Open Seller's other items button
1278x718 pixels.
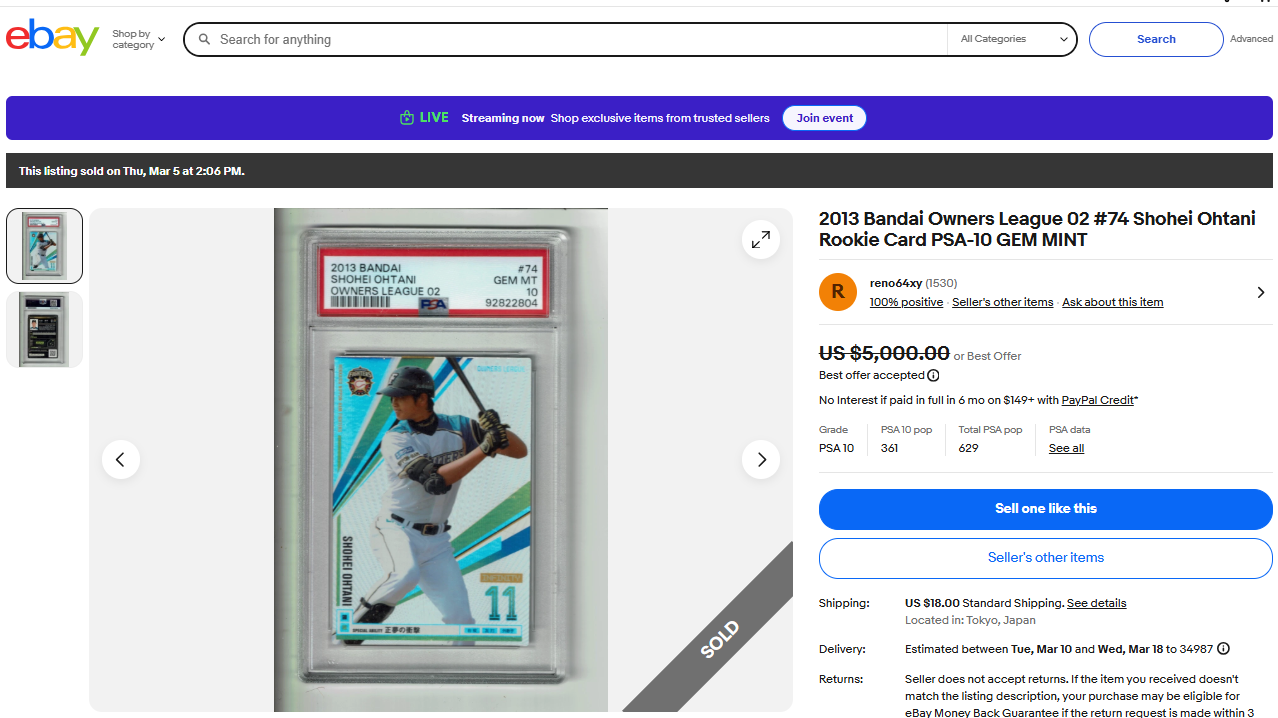coord(1046,558)
